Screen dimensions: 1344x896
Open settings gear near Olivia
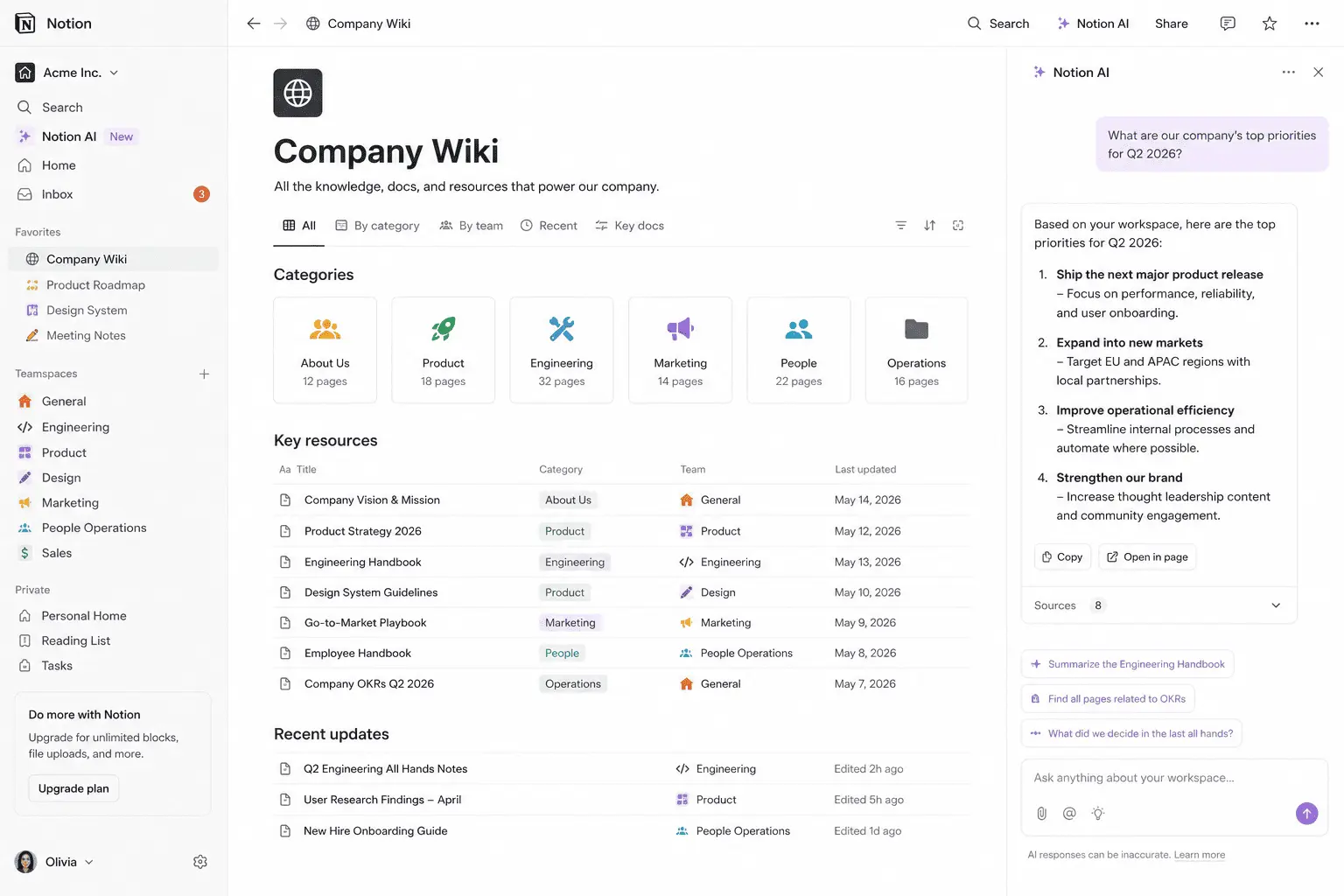200,862
